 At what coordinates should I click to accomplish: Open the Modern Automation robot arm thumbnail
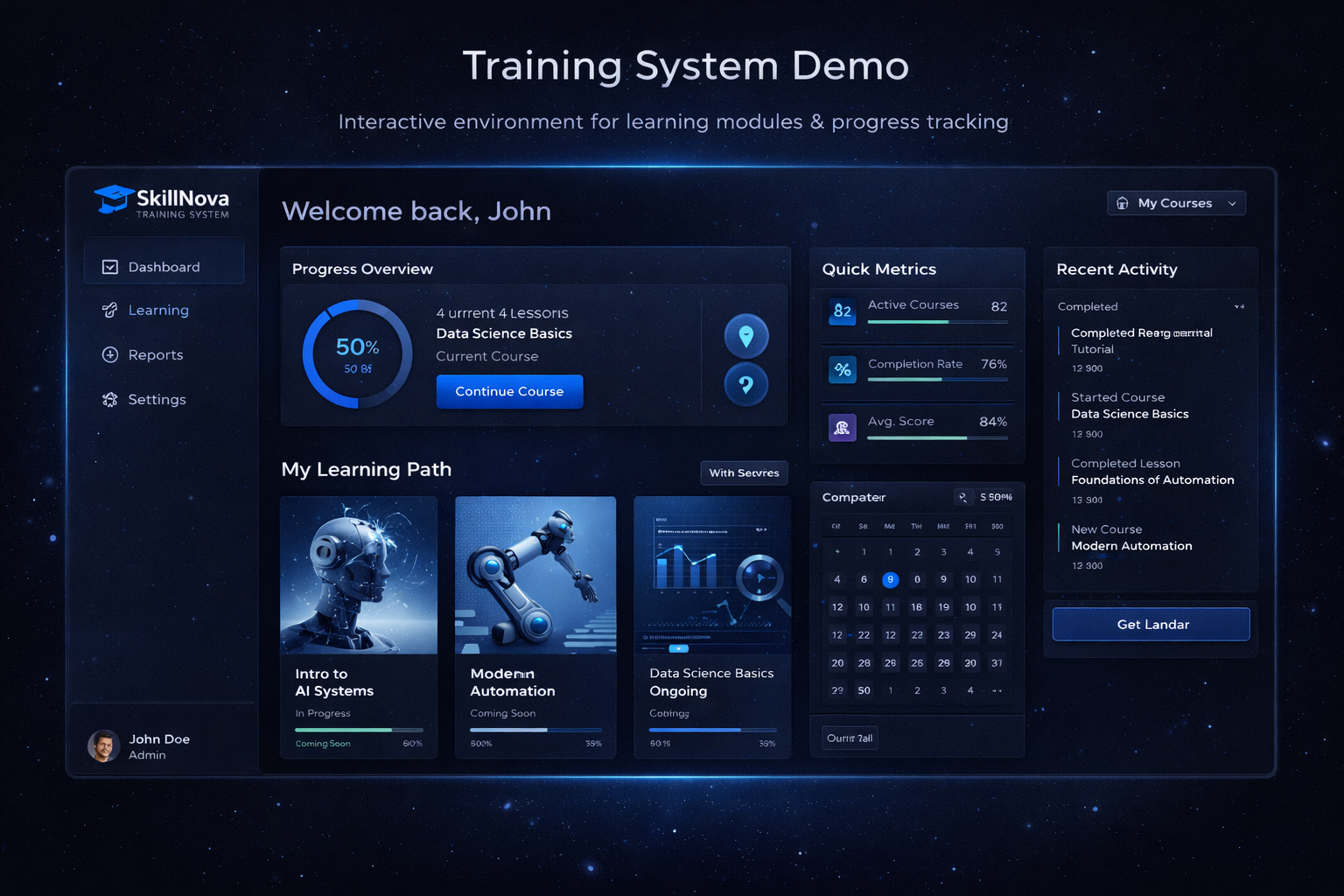point(535,576)
